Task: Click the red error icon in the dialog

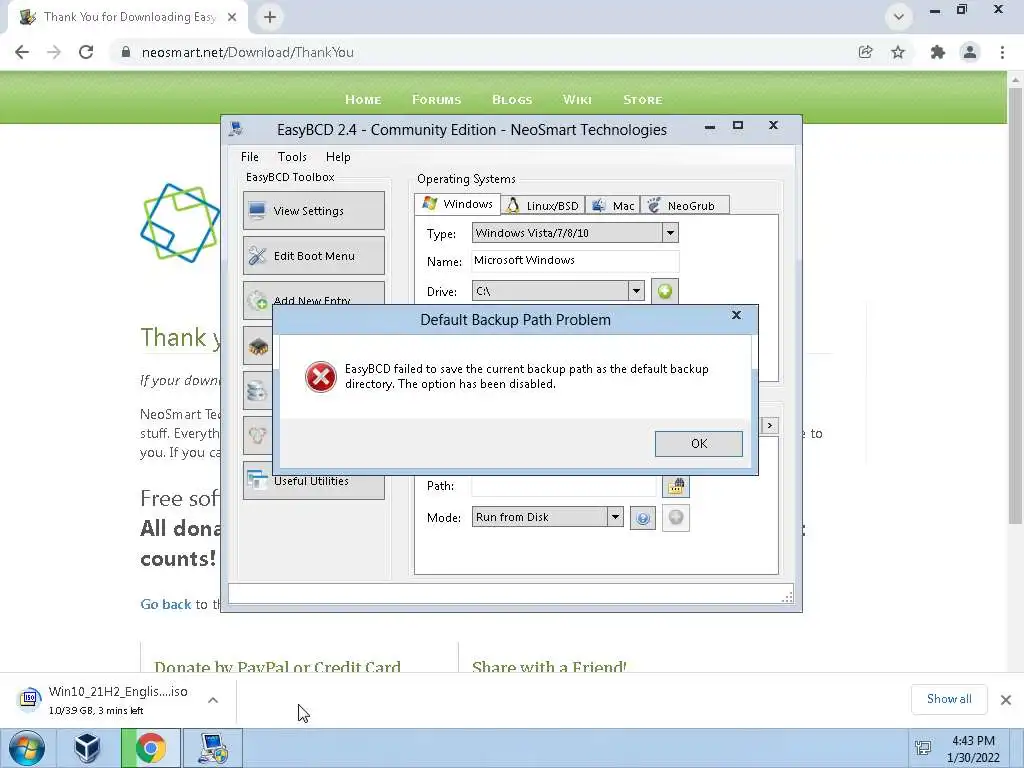Action: pyautogui.click(x=321, y=377)
